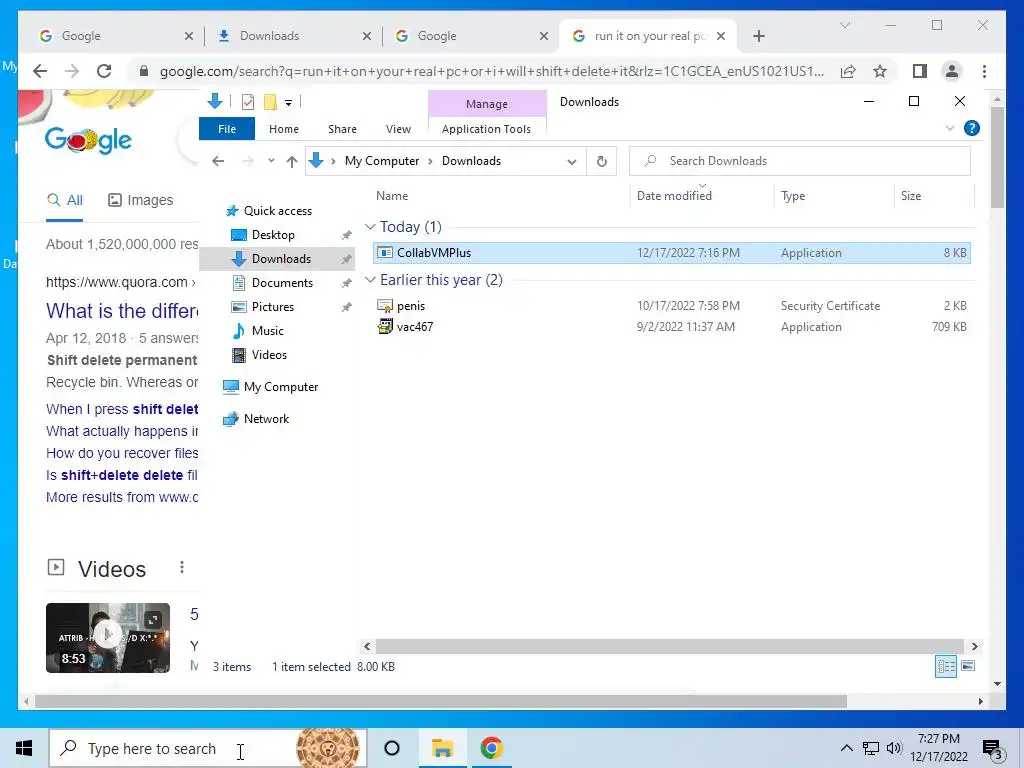Image resolution: width=1024 pixels, height=768 pixels.
Task: Sort files by Name column
Action: pyautogui.click(x=392, y=196)
